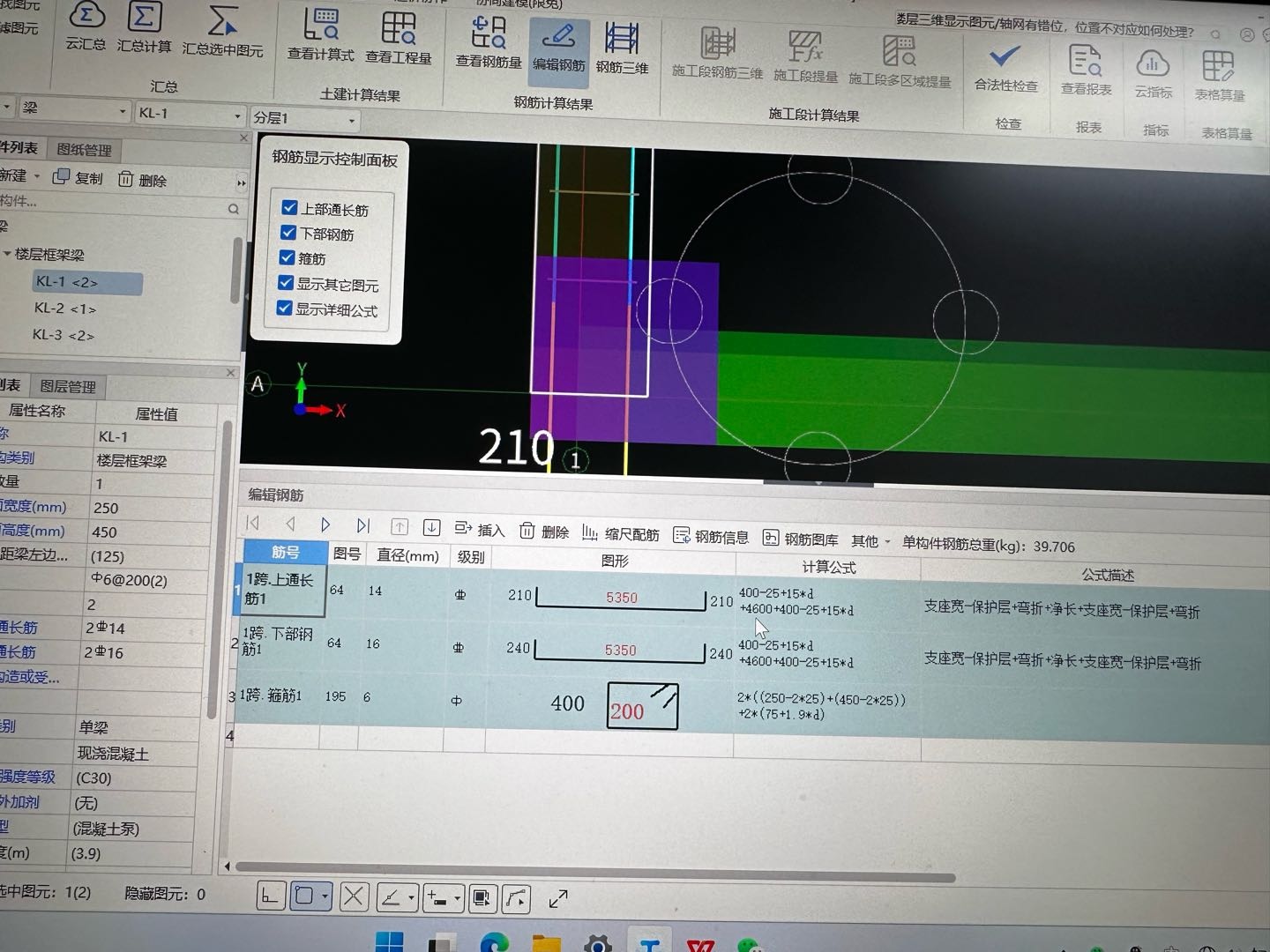The image size is (1270, 952).
Task: Open Microsoft Edge from taskbar
Action: pyautogui.click(x=494, y=943)
